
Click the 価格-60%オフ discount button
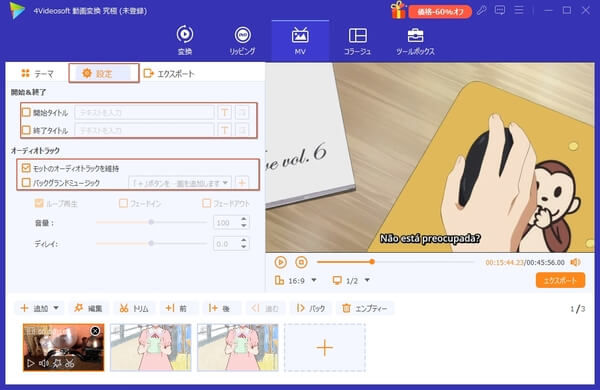tap(440, 12)
